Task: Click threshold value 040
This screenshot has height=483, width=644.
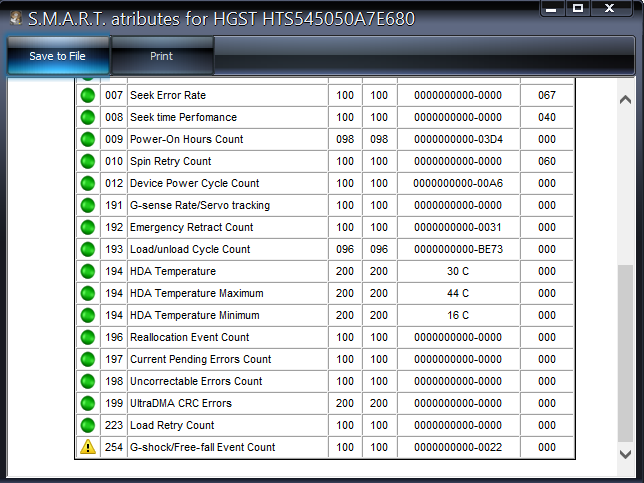Action: coord(547,117)
